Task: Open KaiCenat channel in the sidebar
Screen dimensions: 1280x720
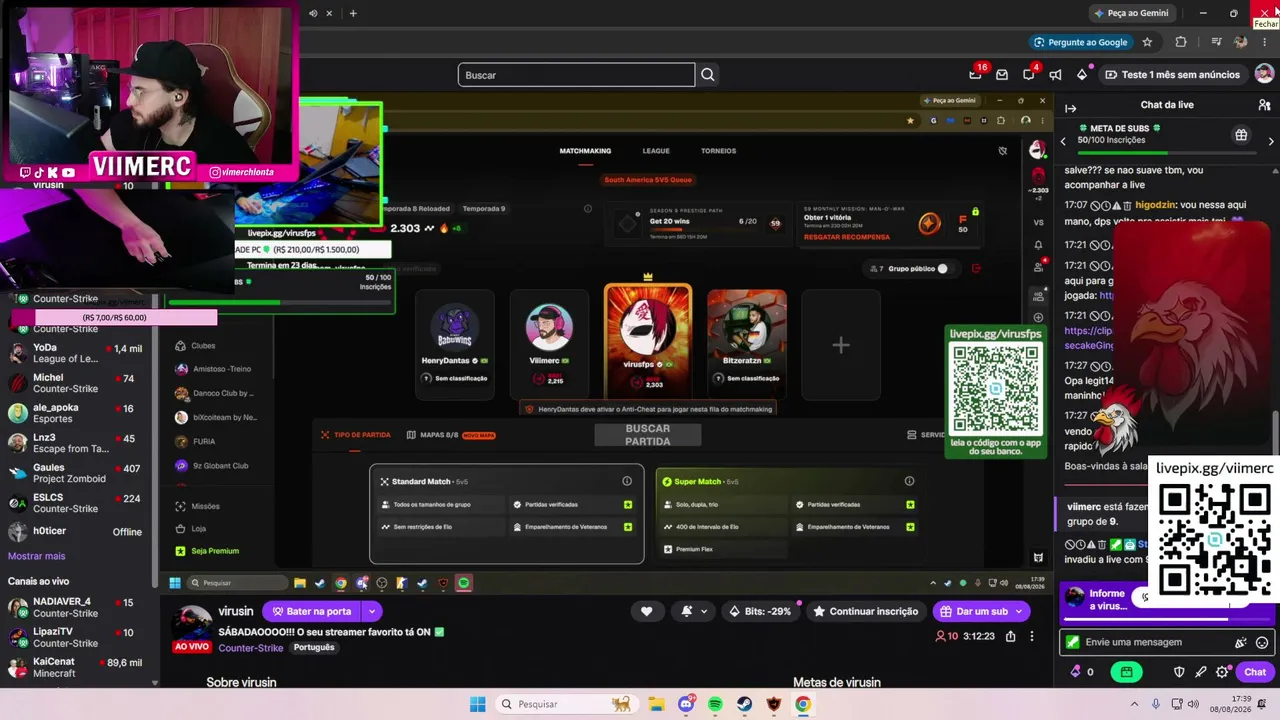Action: (x=76, y=668)
